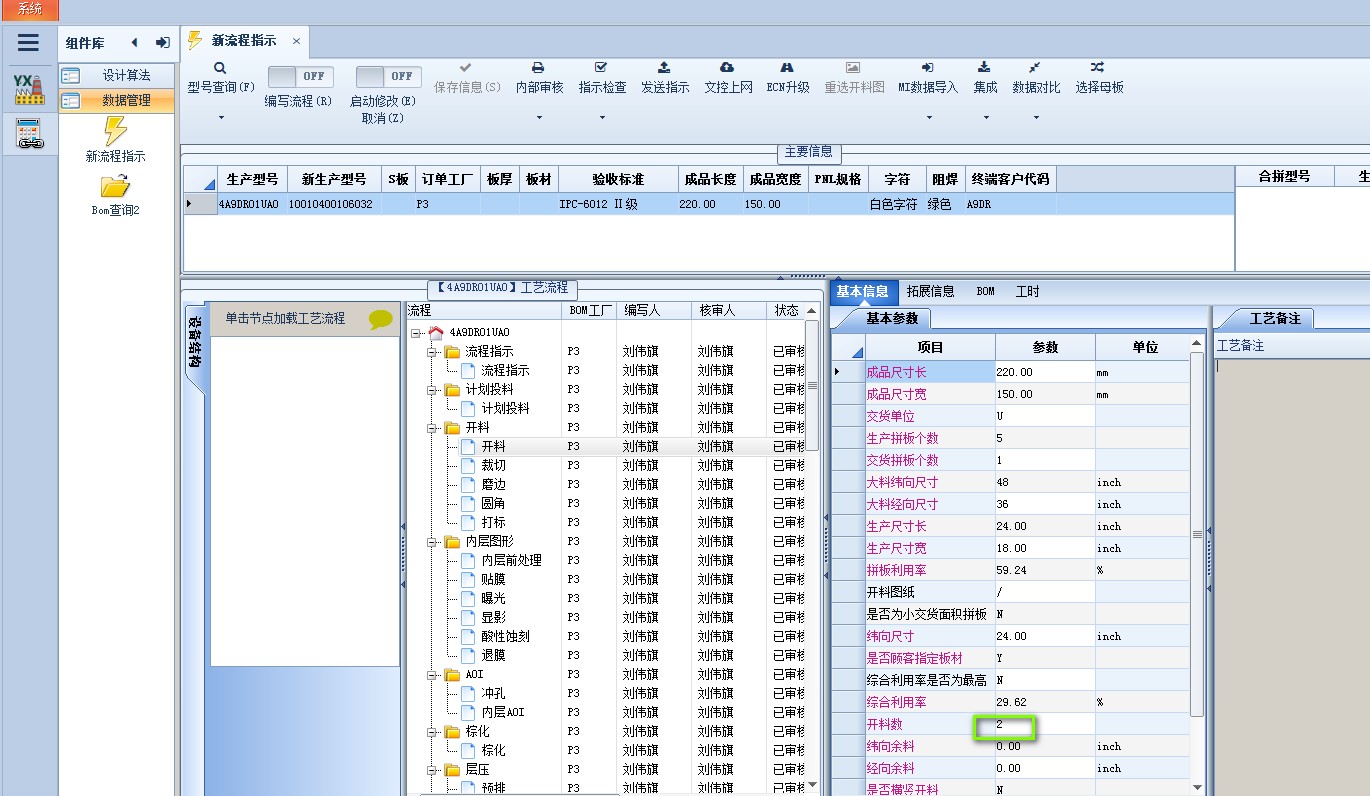Select the 设计算法 category
This screenshot has width=1370, height=796.
(117, 75)
